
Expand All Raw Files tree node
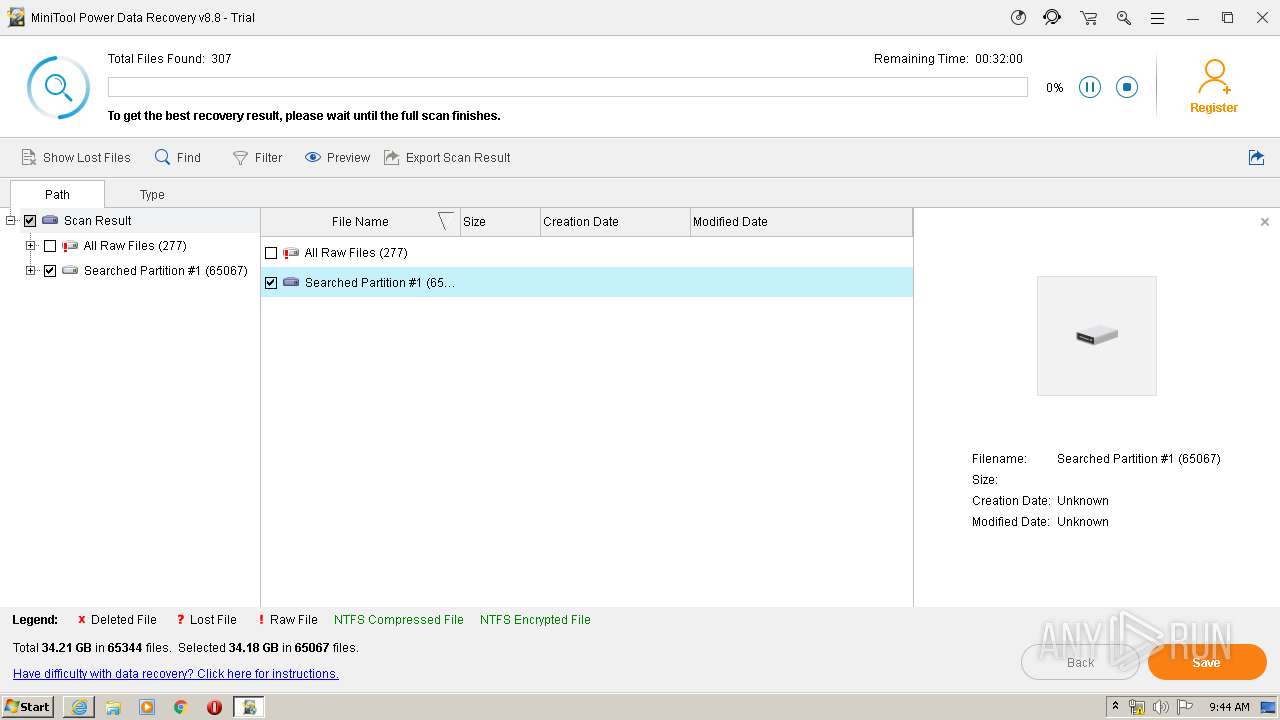(31, 246)
